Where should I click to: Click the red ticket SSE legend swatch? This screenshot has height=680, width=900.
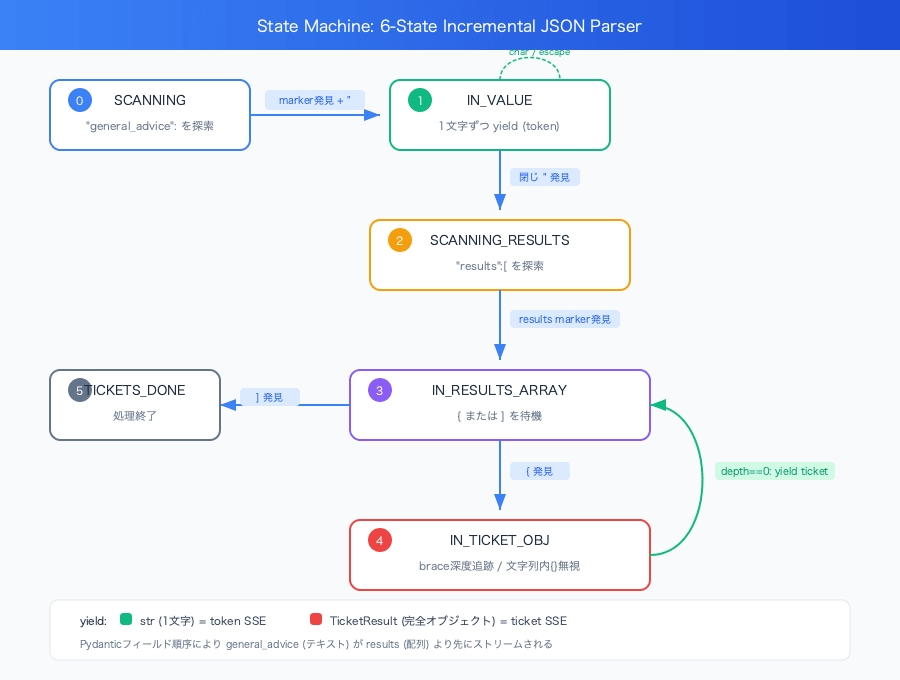tap(316, 619)
